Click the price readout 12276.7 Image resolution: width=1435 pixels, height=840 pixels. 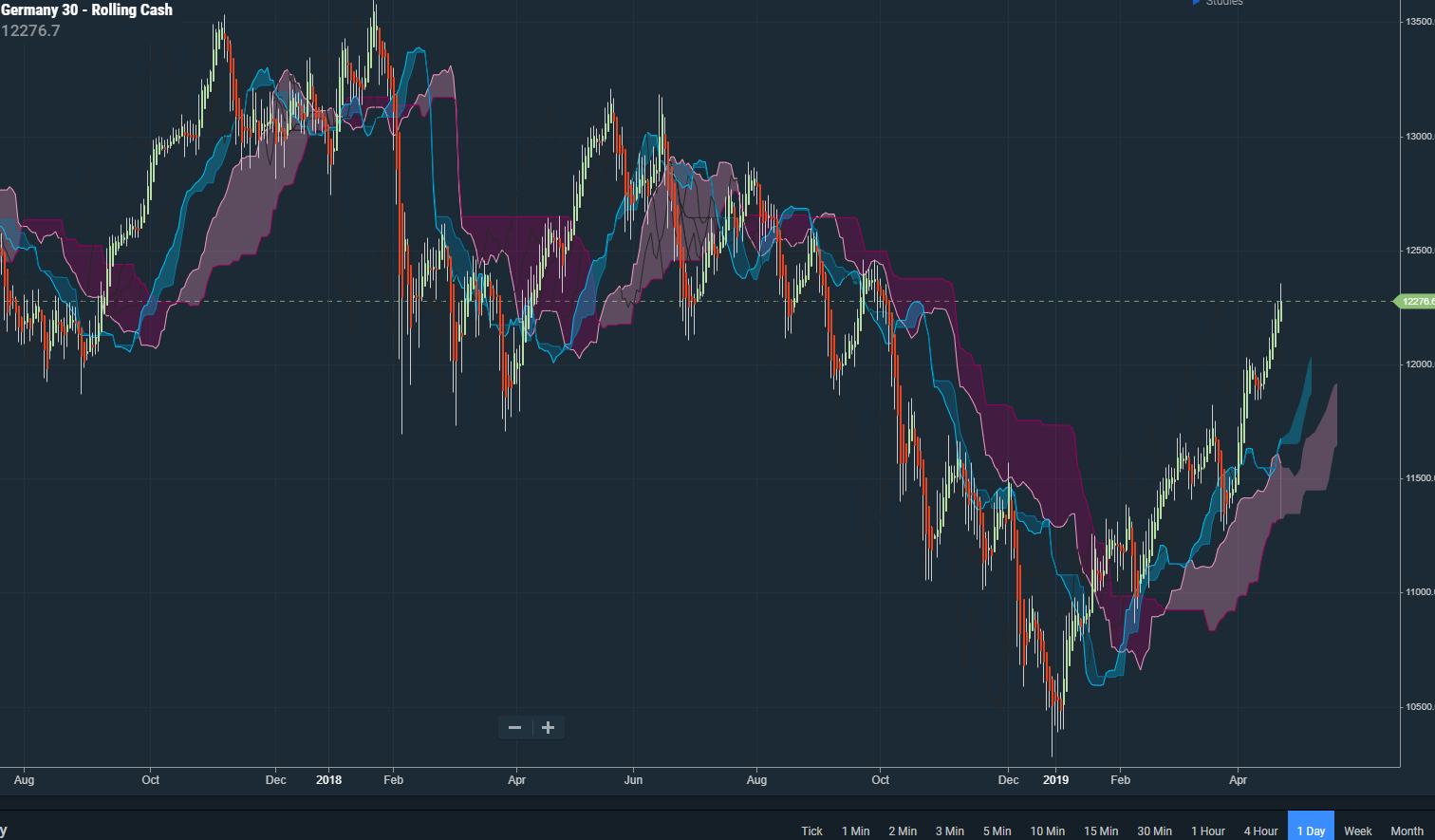pos(29,30)
